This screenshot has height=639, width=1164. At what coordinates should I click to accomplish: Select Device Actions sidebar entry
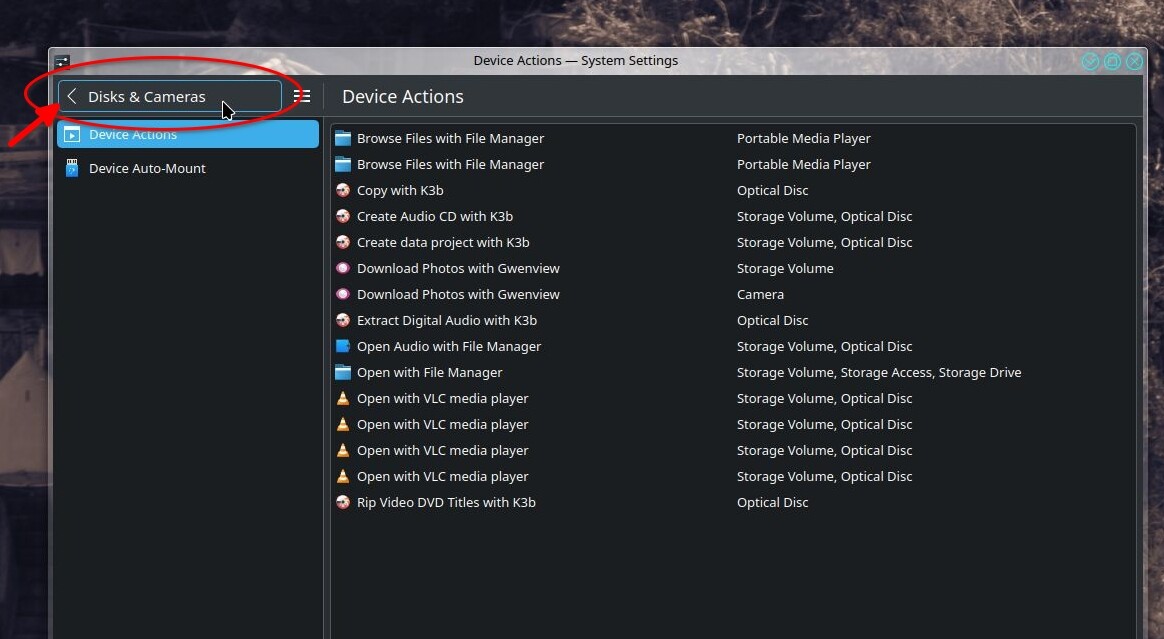[x=188, y=134]
